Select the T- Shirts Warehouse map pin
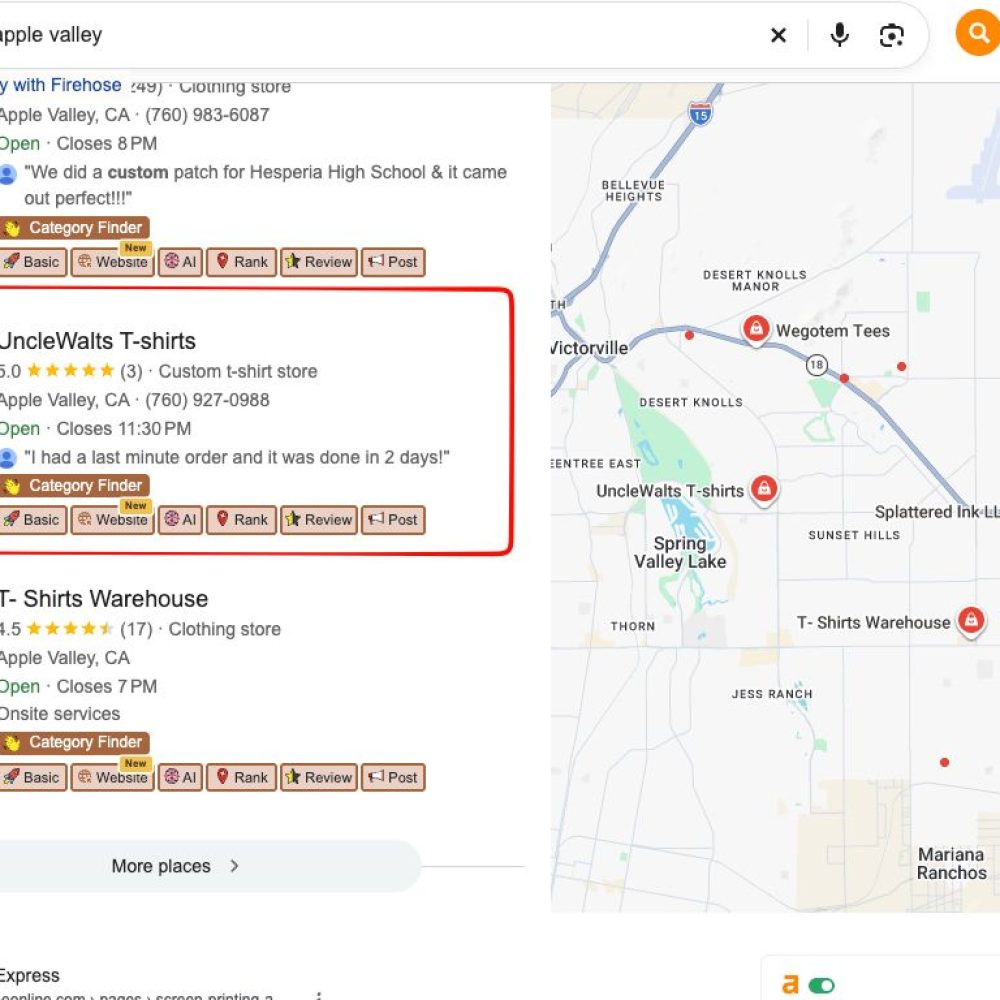The image size is (1000, 1000). 971,620
